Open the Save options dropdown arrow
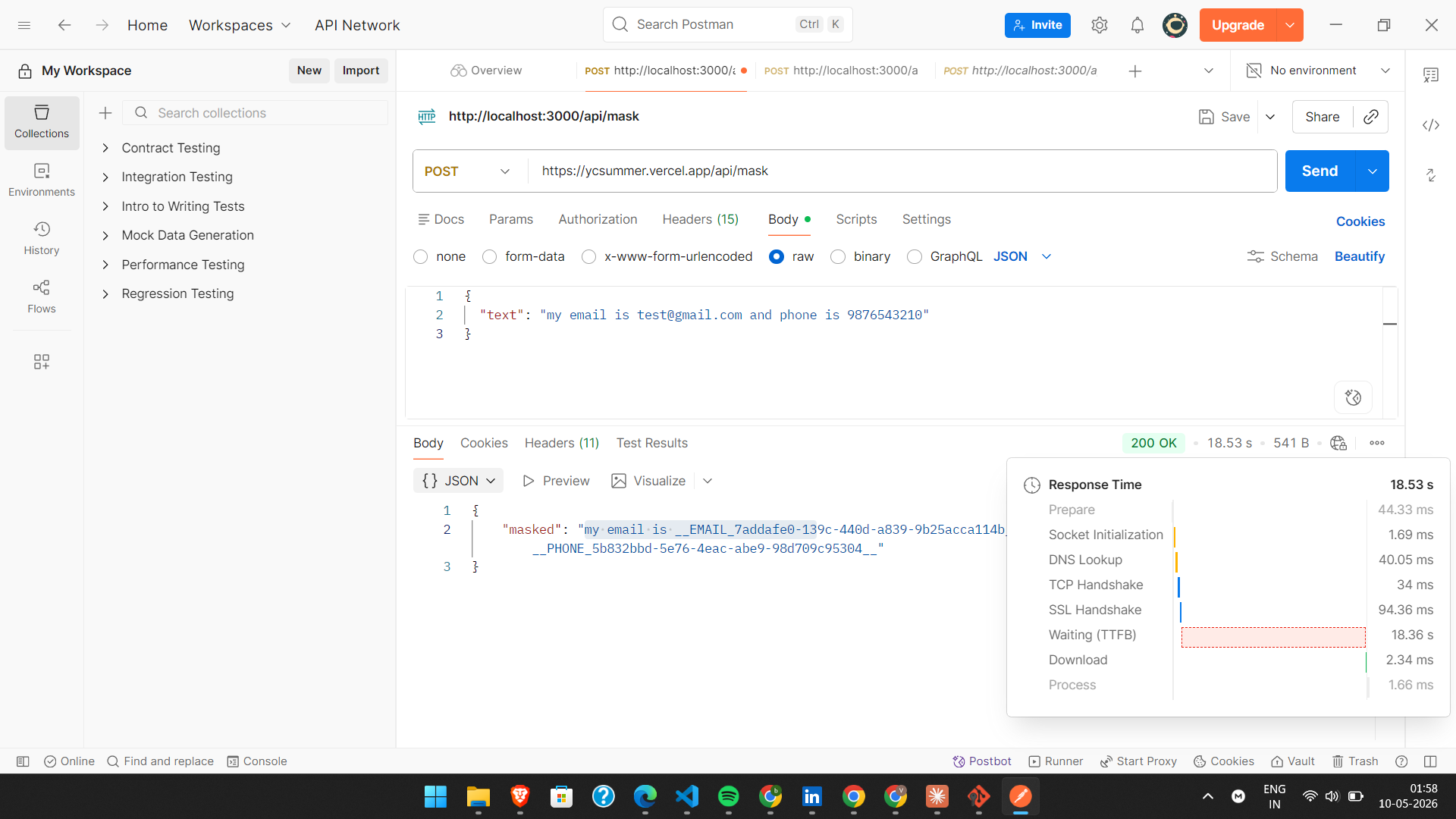 (x=1270, y=117)
